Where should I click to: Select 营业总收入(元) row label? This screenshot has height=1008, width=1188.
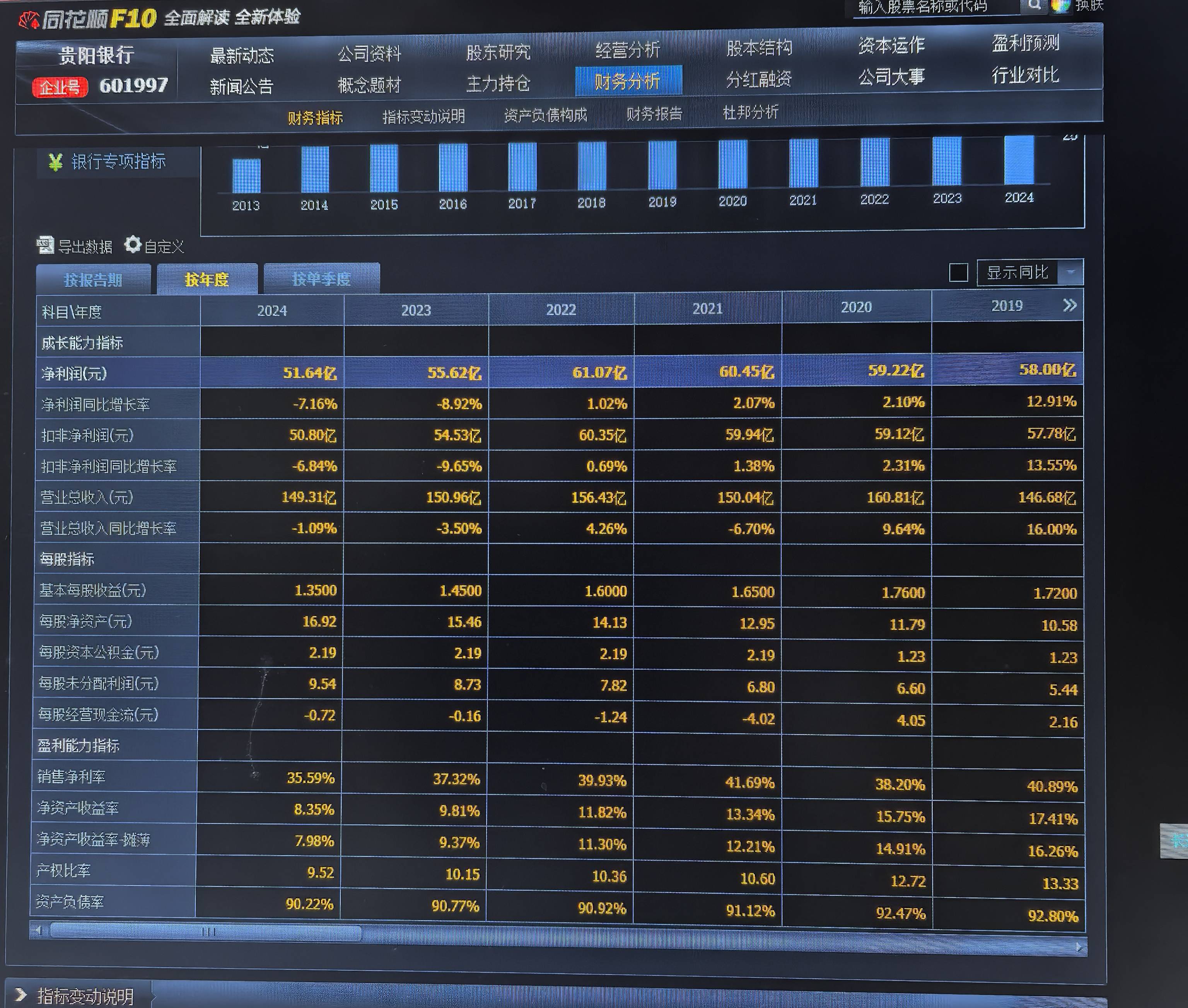[86, 497]
